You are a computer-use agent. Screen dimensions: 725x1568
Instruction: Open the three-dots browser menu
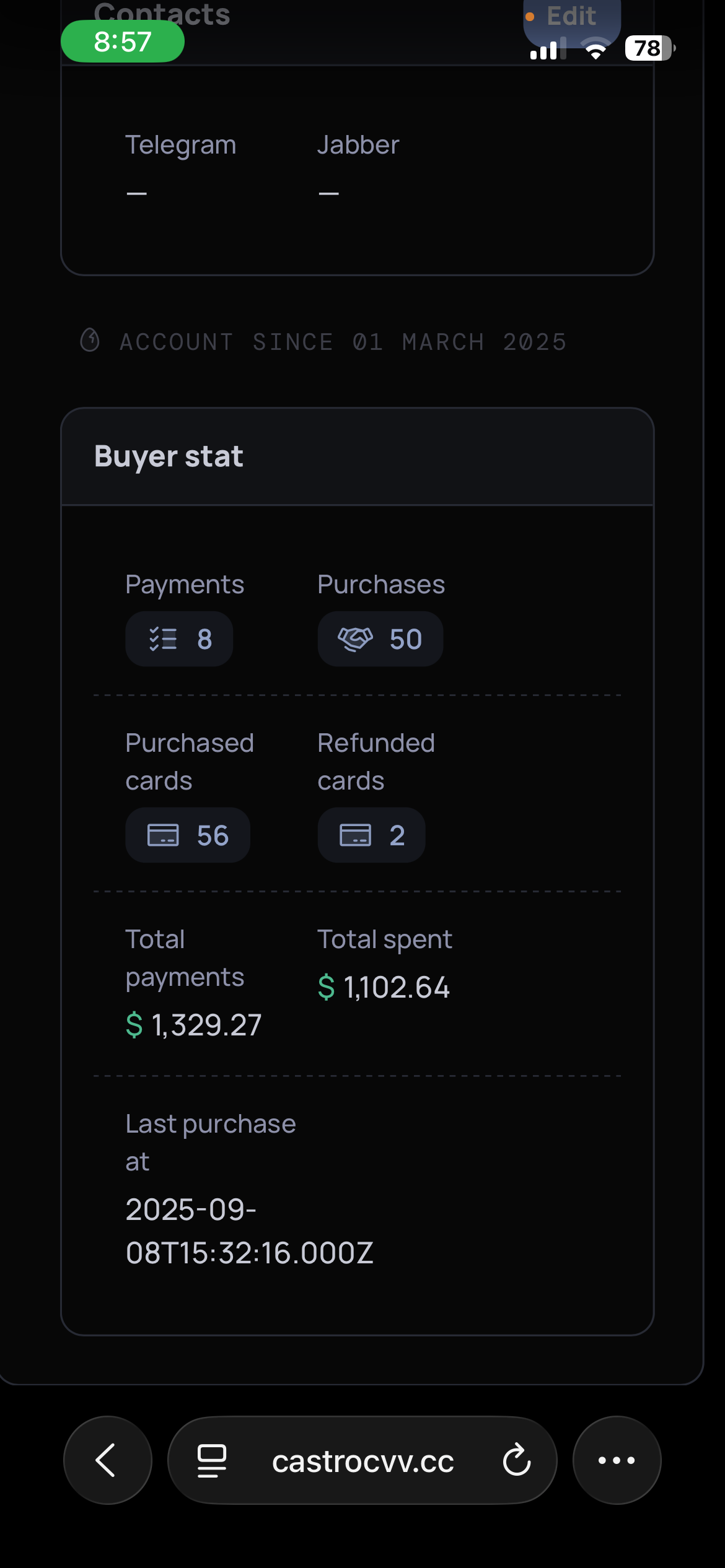tap(616, 1460)
